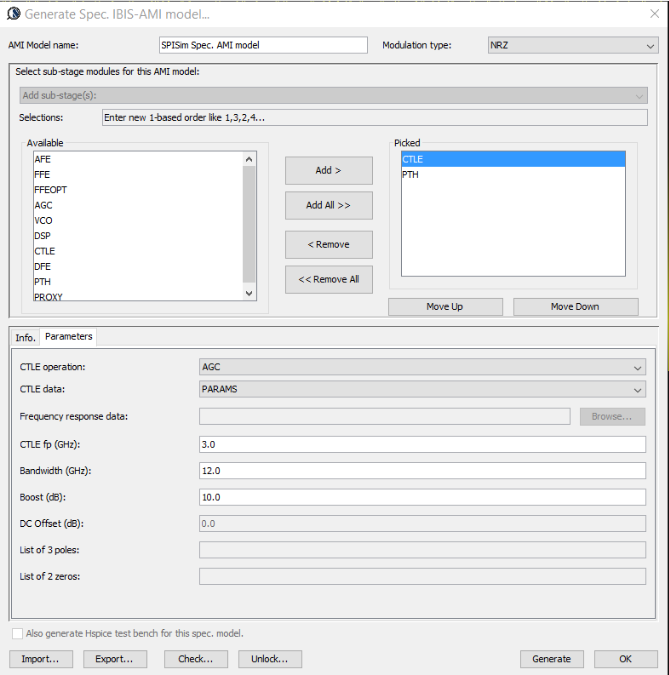This screenshot has width=669, height=675.
Task: Click the Boost (dB) input field
Action: click(422, 497)
